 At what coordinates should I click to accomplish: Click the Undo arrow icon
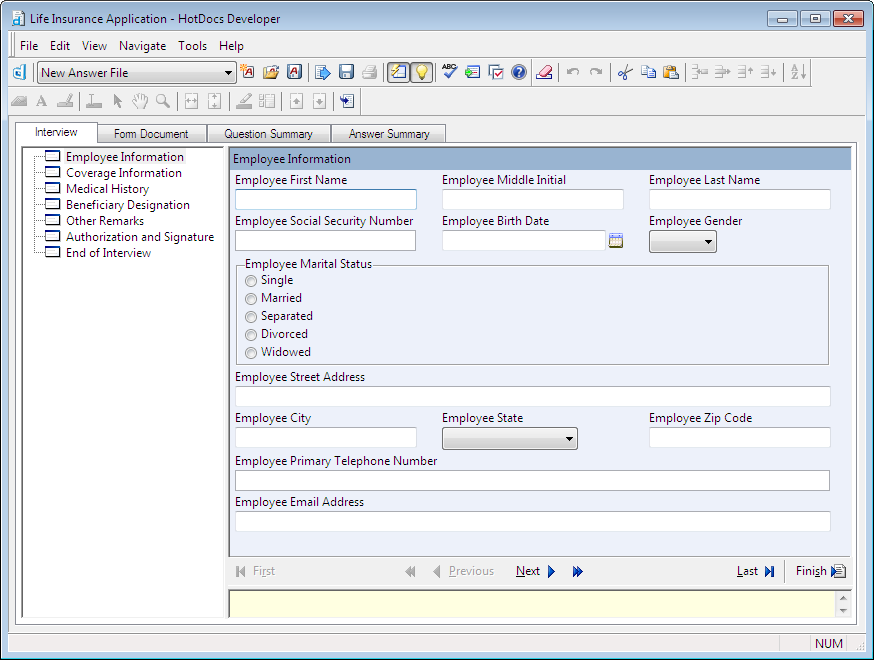(573, 72)
